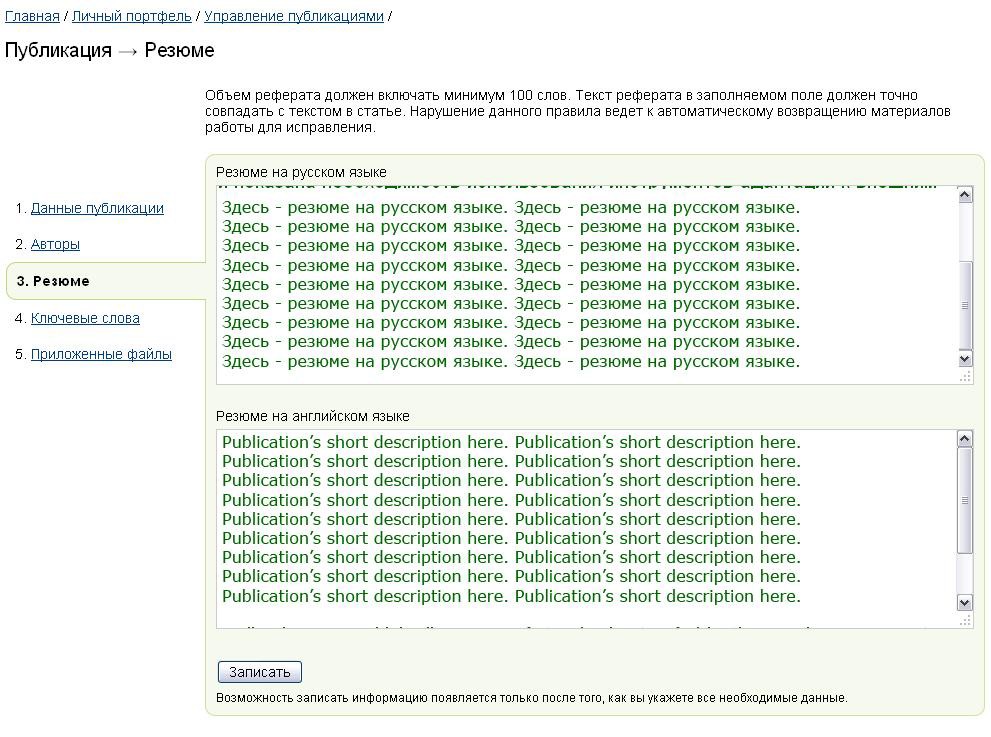Open step 2 Авторы
991x737 pixels.
pos(56,244)
